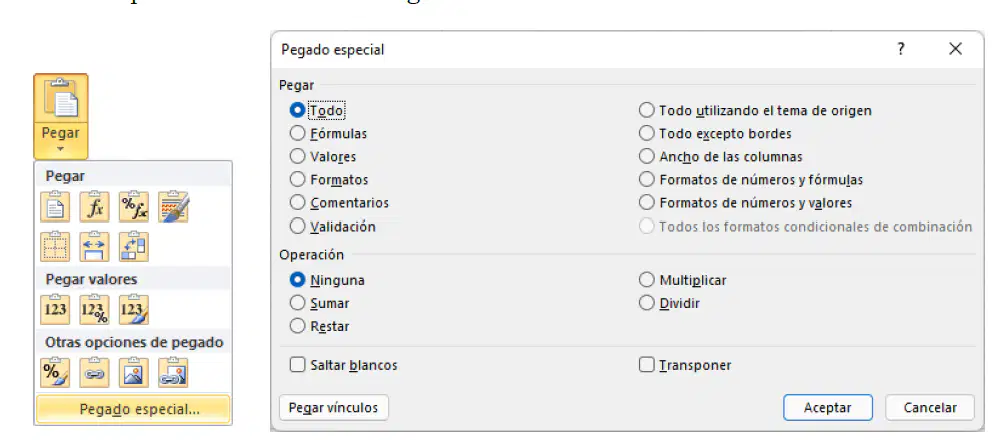994x440 pixels.
Task: Click the large Pegar clipboard icon
Action: pos(61,99)
